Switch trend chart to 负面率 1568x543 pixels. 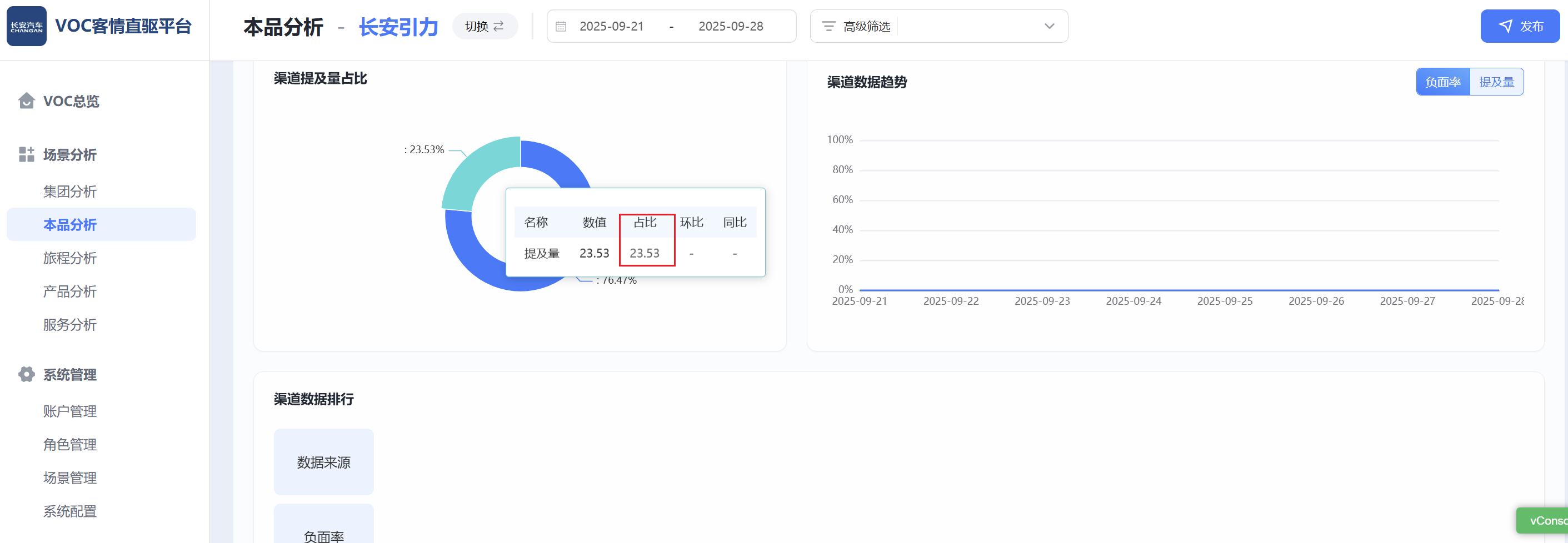pyautogui.click(x=1442, y=82)
